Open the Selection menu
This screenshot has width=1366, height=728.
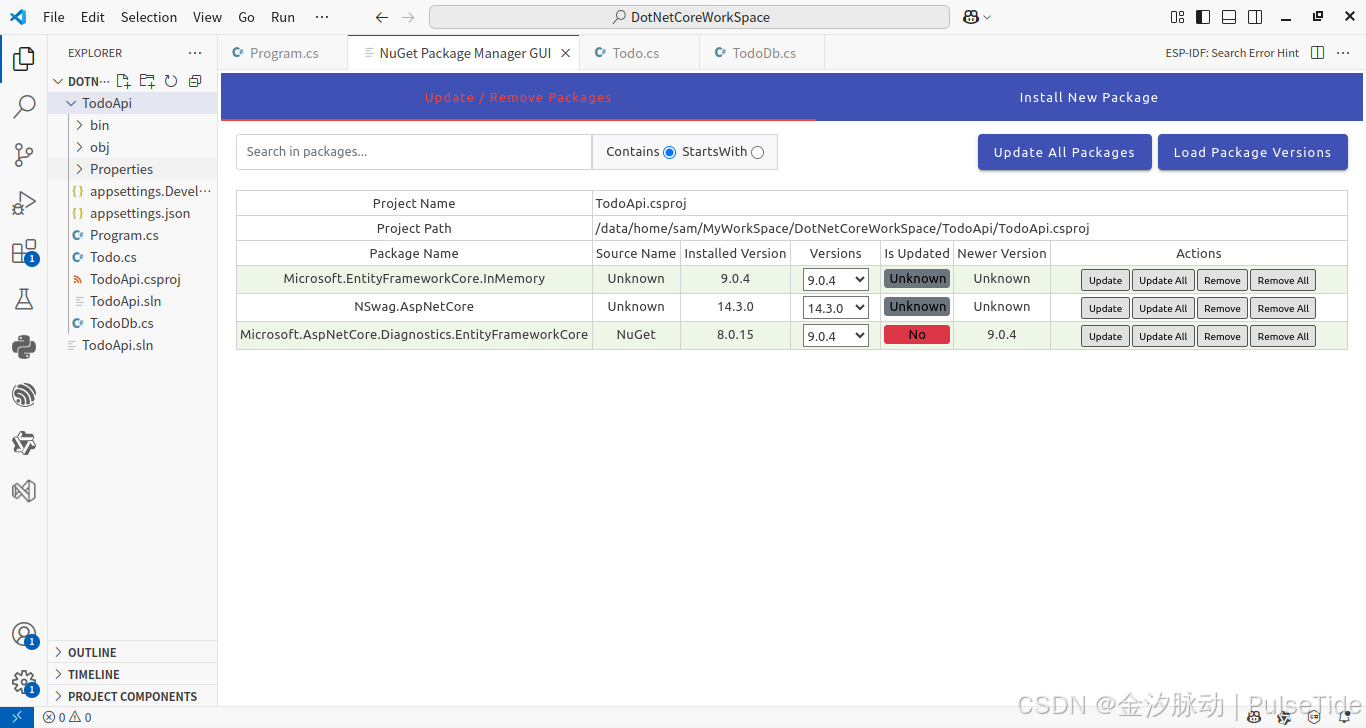coord(149,17)
